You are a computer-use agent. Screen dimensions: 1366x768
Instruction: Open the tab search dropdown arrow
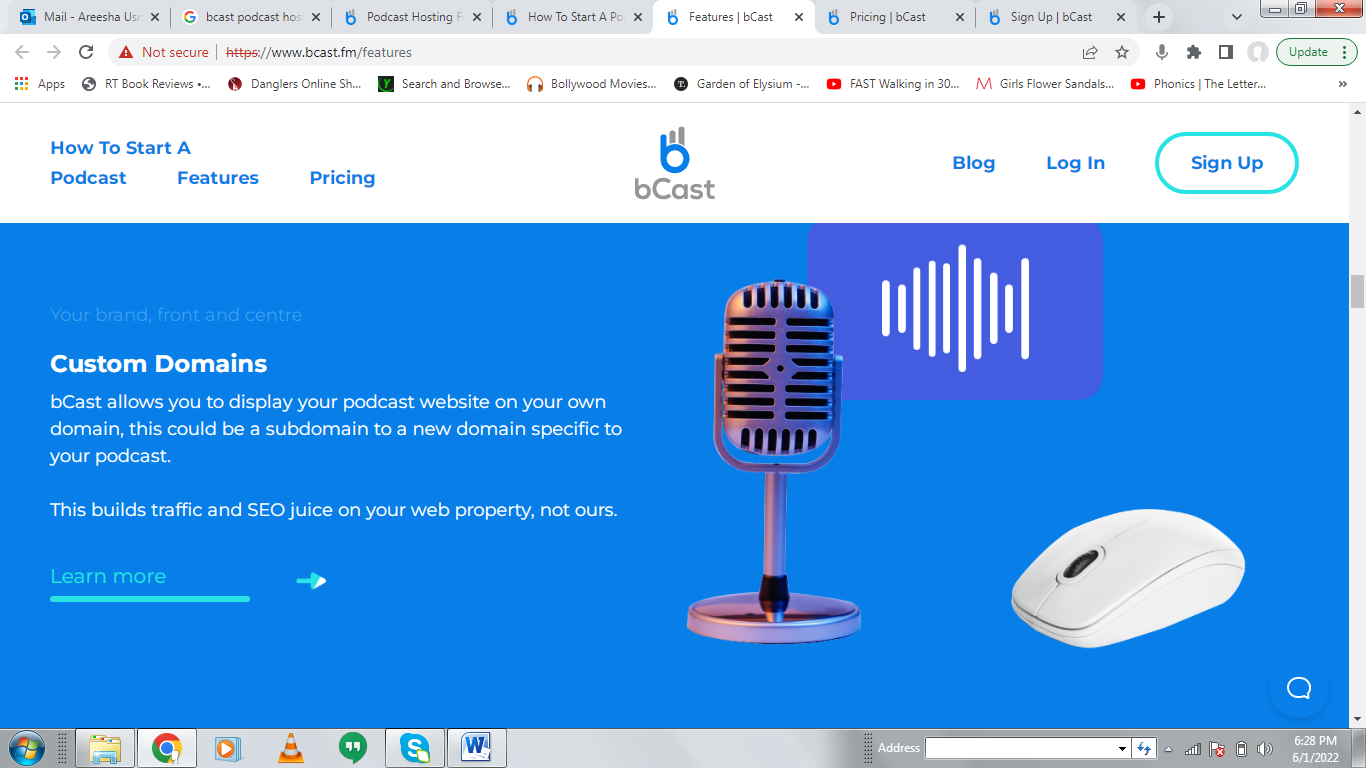(1237, 17)
